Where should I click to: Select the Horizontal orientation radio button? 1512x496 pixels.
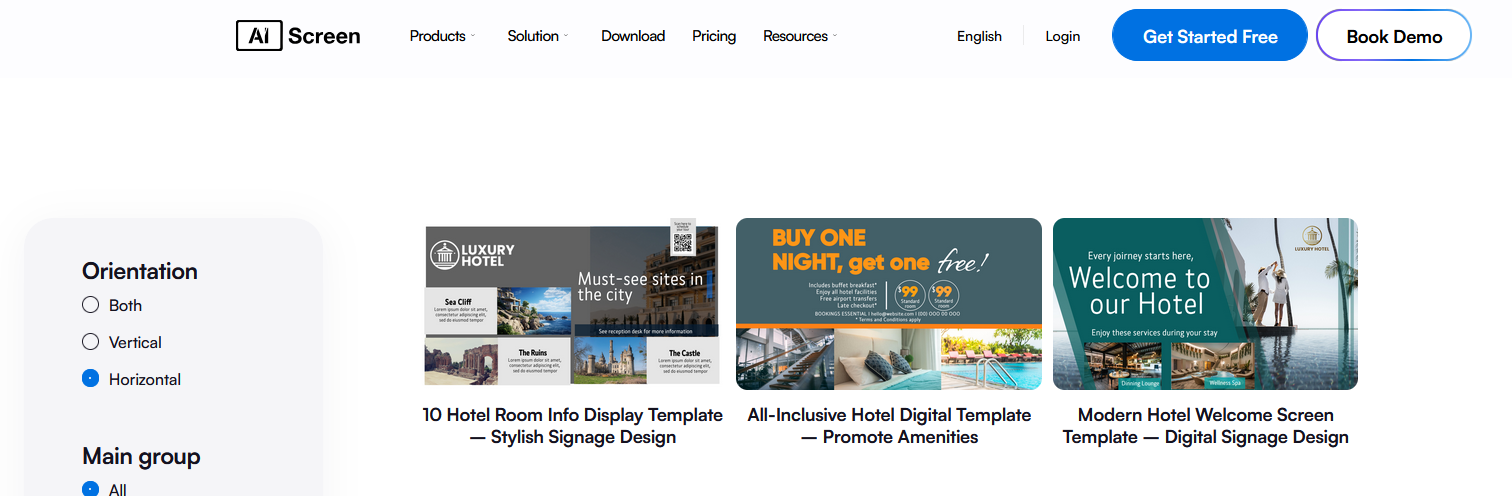tap(91, 379)
